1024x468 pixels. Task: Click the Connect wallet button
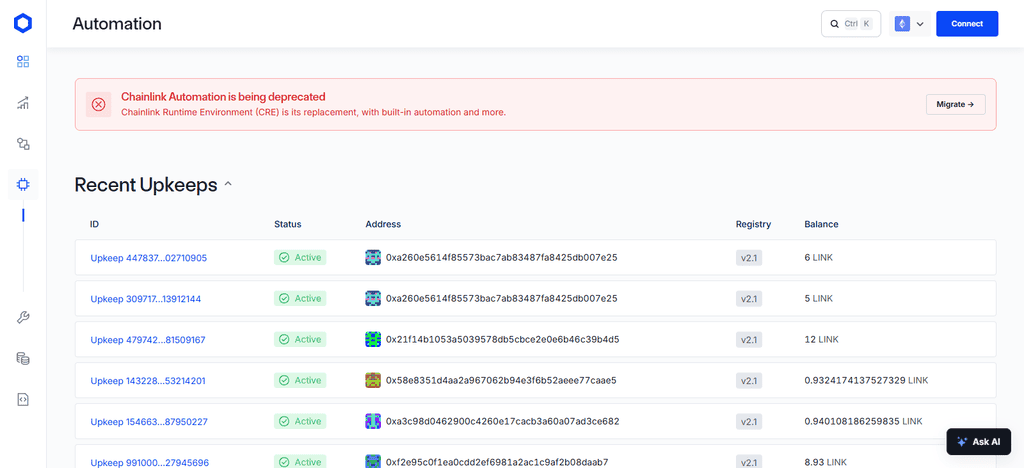point(967,23)
